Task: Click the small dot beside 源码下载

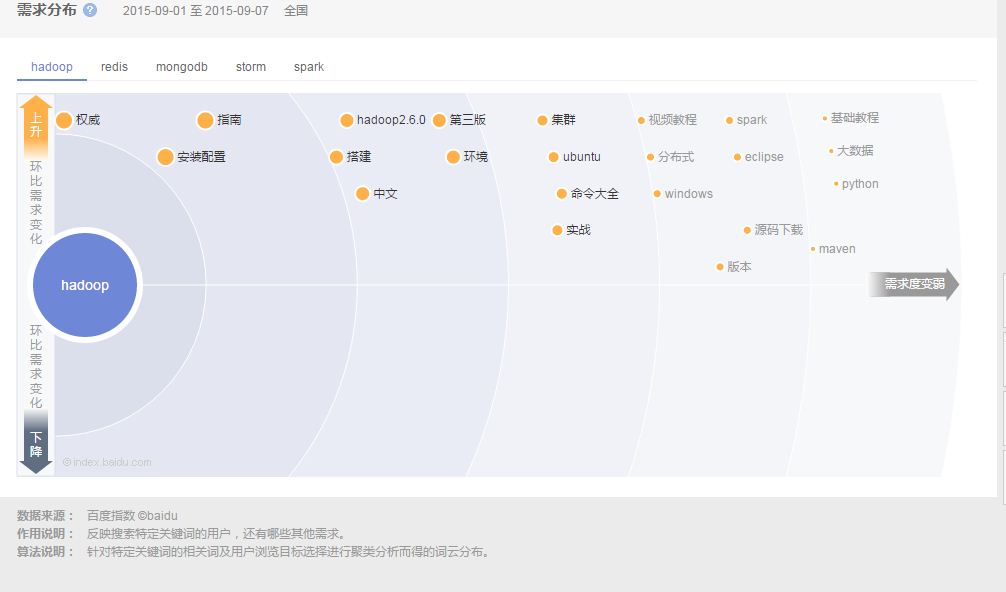Action: point(747,230)
